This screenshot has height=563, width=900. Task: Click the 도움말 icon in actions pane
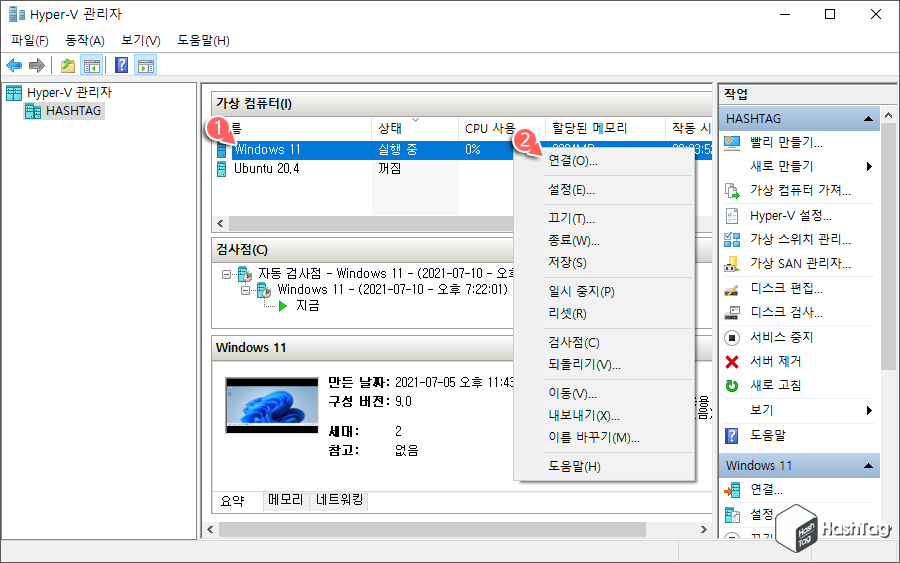coord(732,436)
